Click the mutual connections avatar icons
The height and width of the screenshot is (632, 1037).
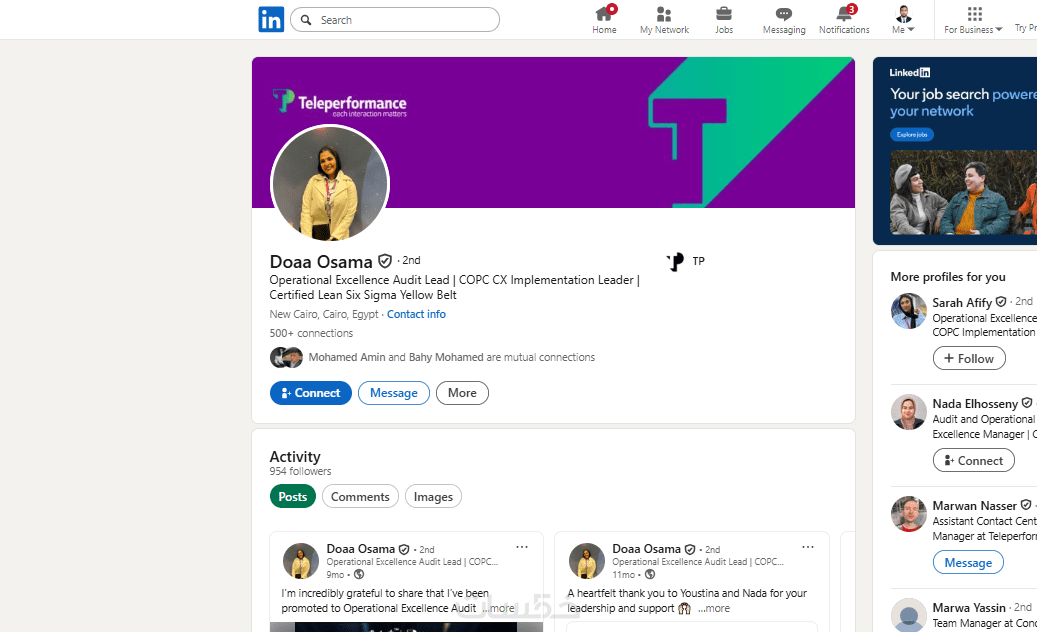click(x=286, y=358)
